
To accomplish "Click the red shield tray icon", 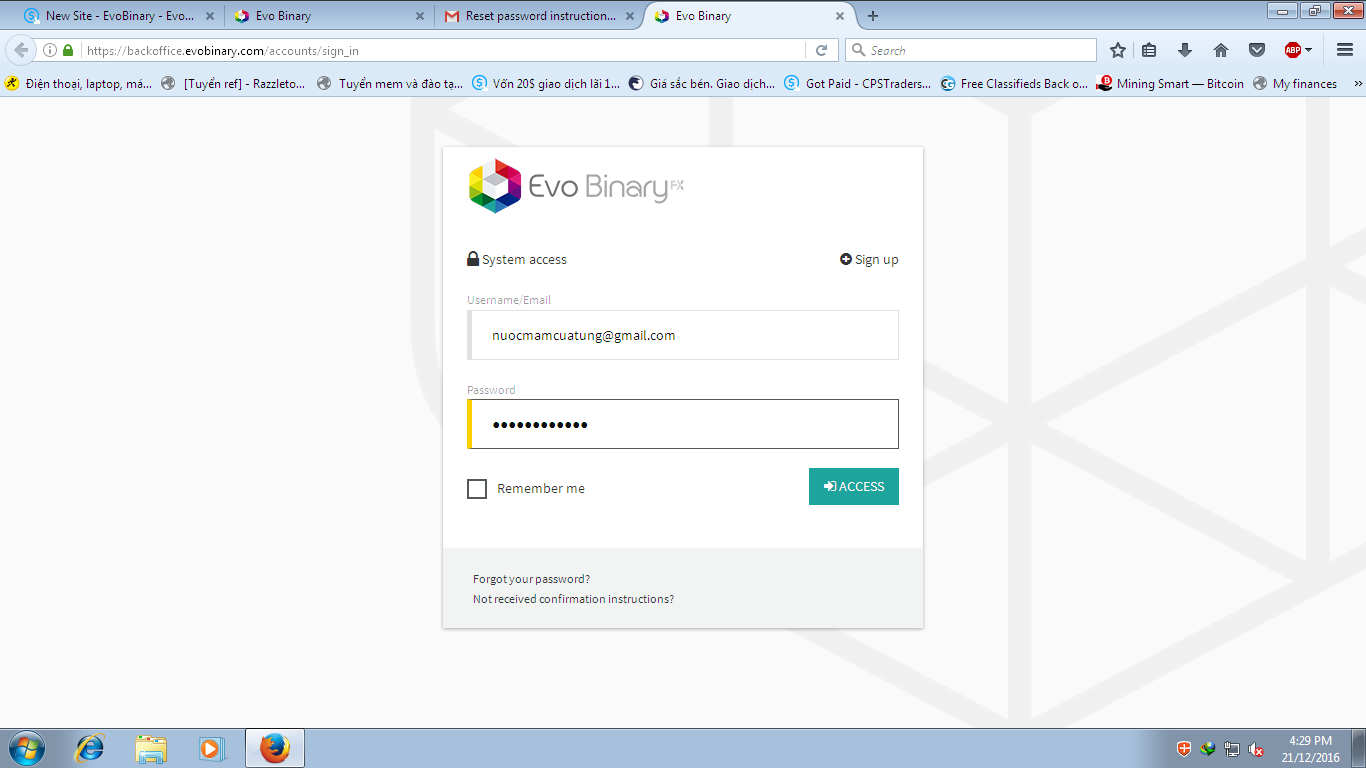I will (x=1185, y=749).
